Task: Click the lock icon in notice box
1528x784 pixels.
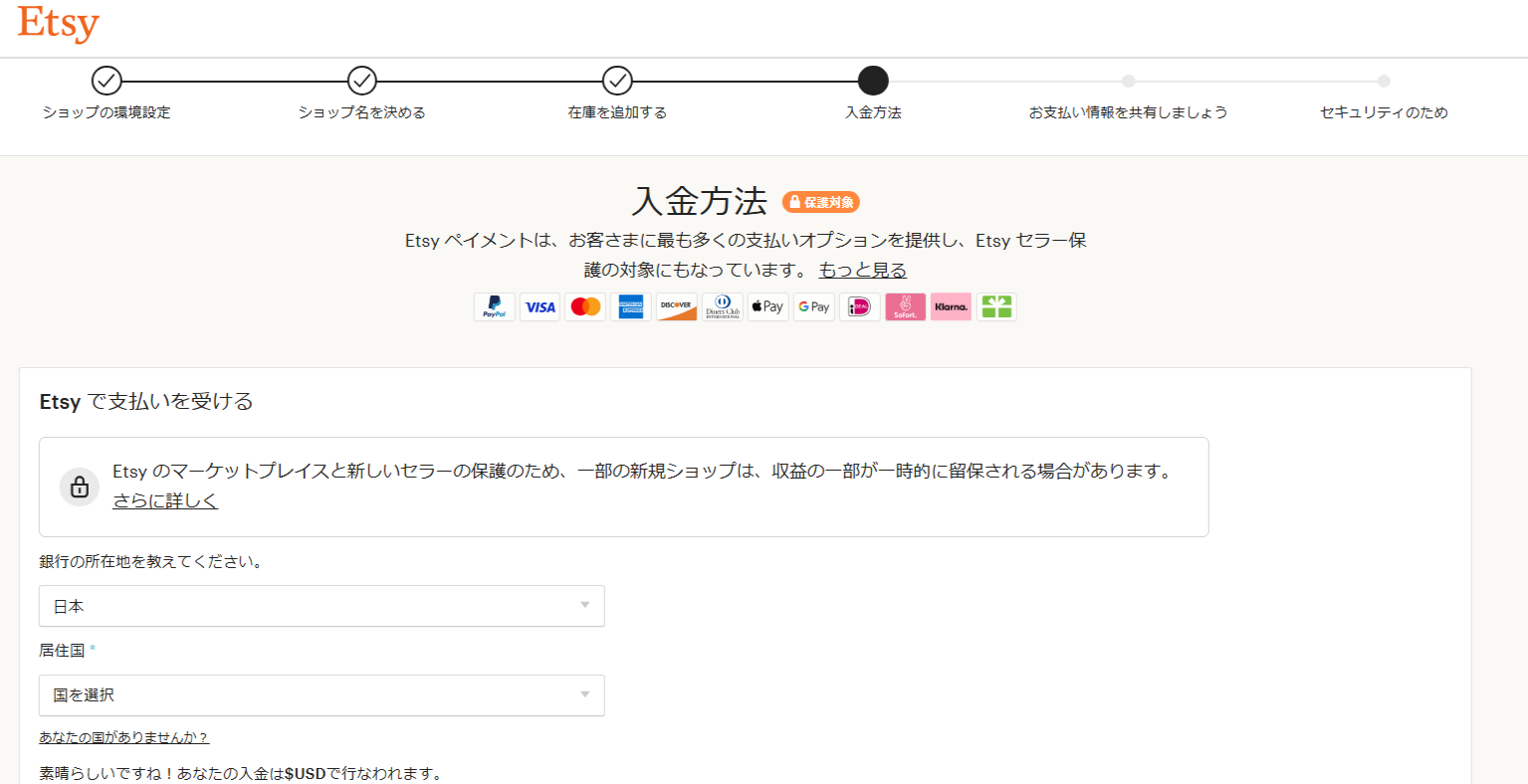Action: coord(80,487)
